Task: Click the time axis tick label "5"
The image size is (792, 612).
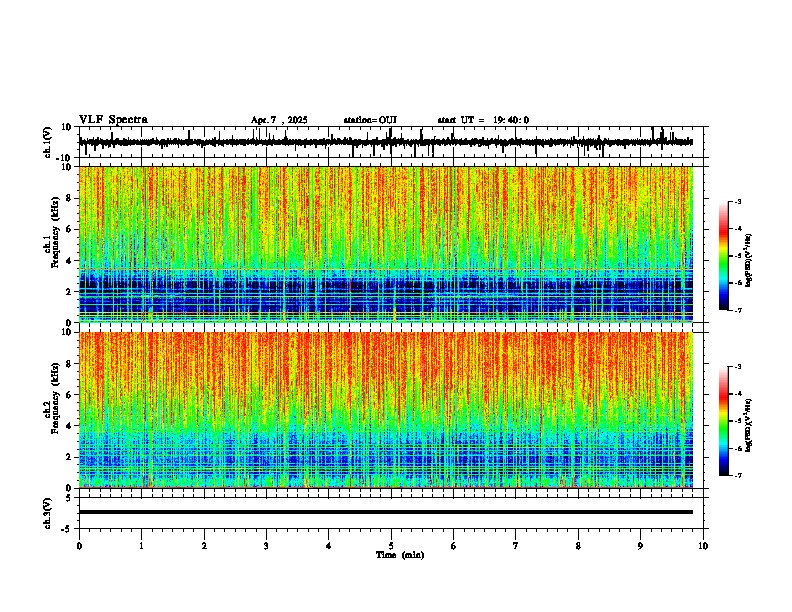Action: tap(391, 546)
